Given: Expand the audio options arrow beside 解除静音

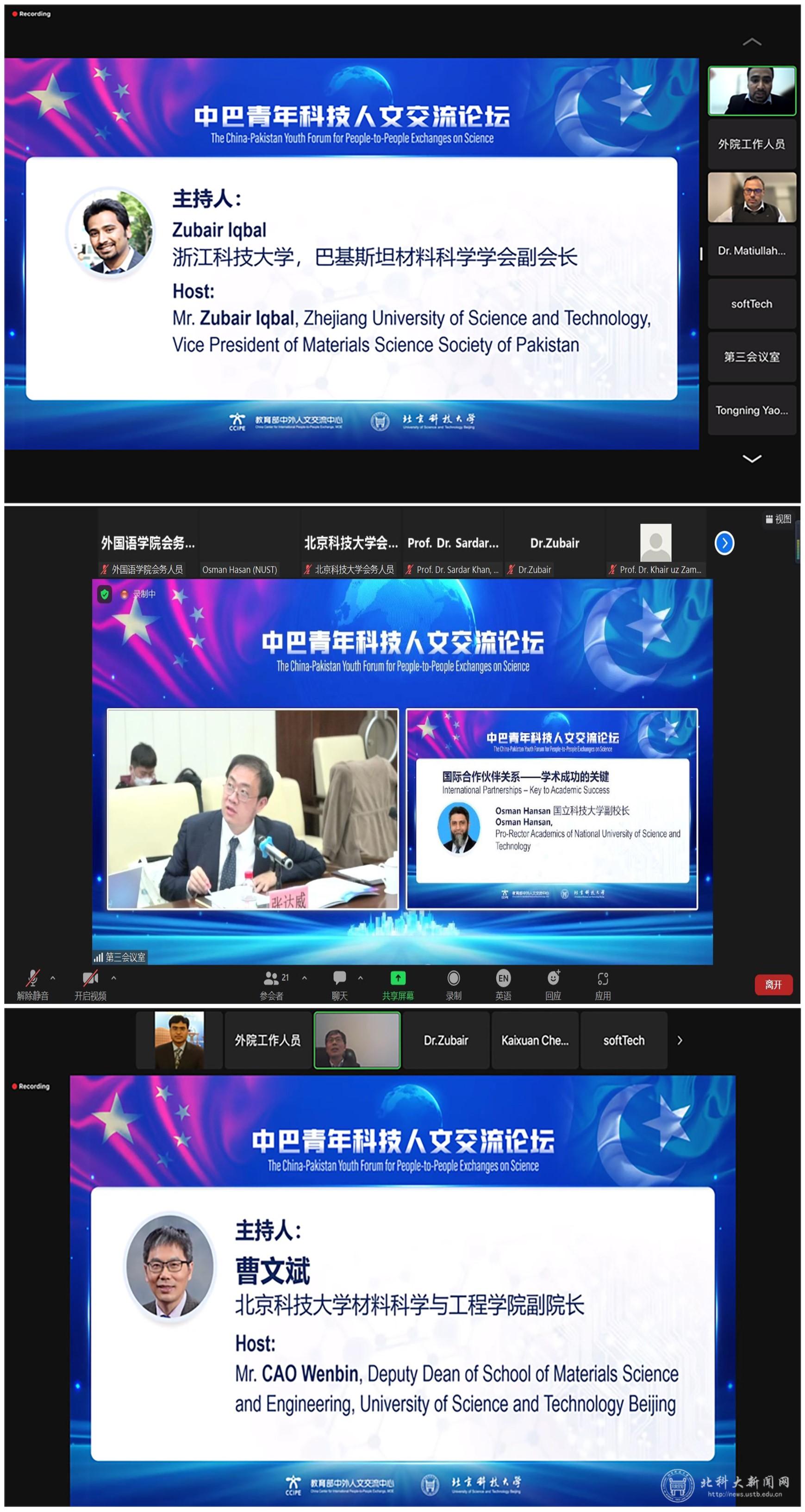Looking at the screenshot, I should (53, 978).
